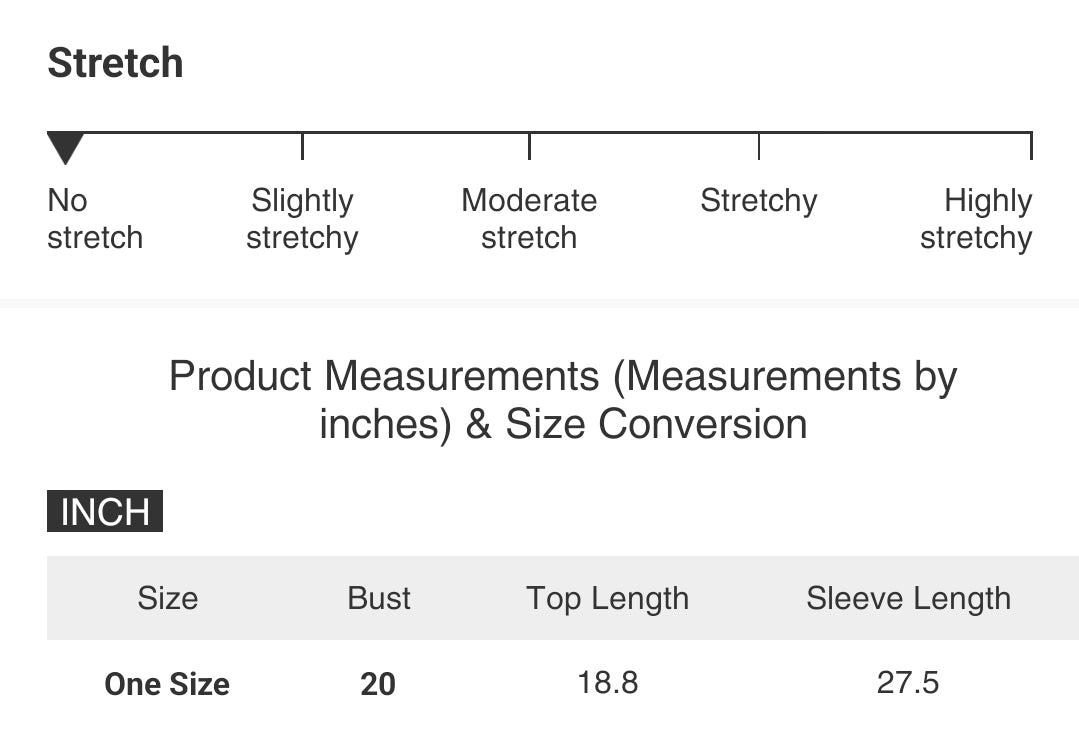The image size is (1079, 733).
Task: Select the INCH unit tab
Action: (105, 511)
